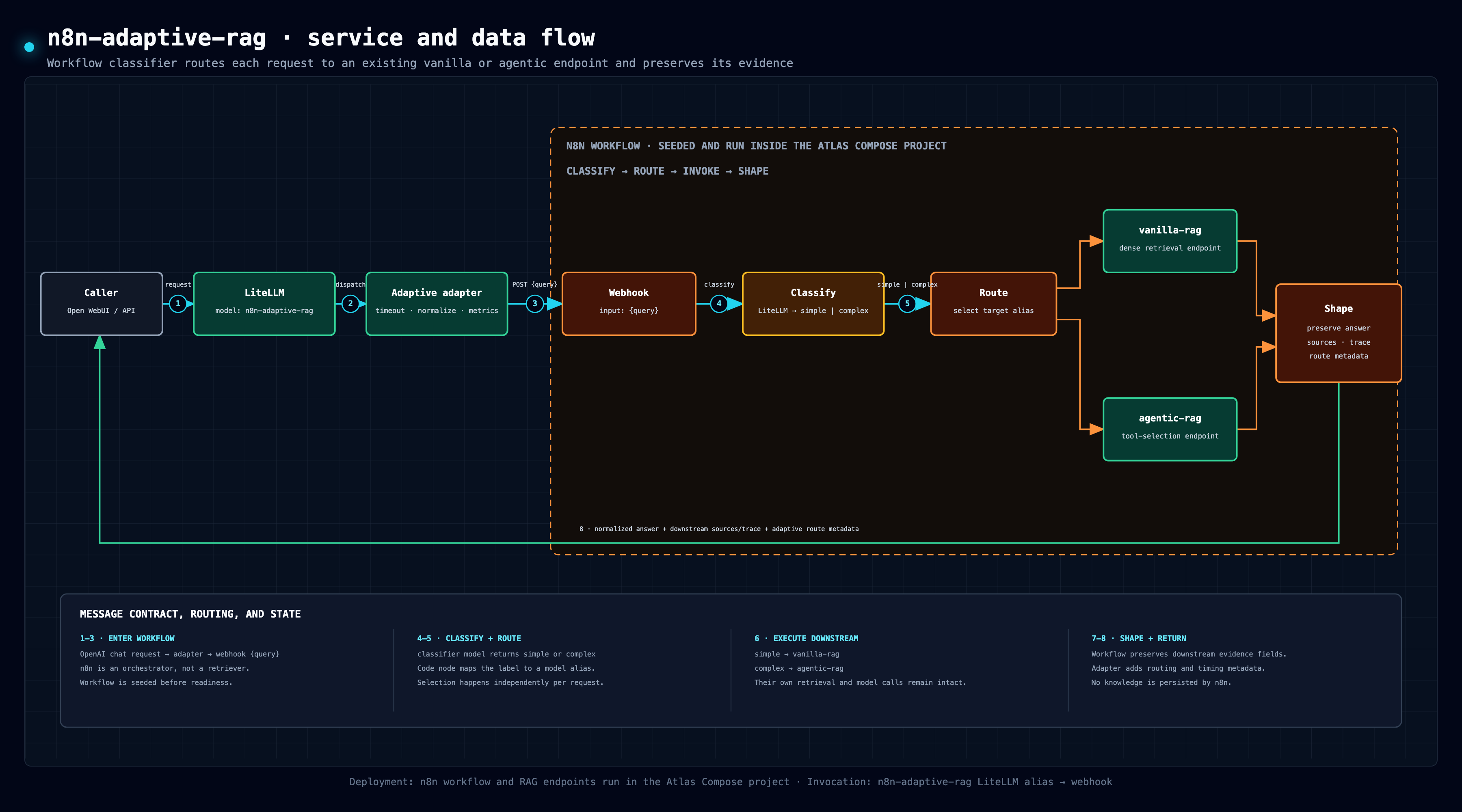Click 'preserve answer' text in Shape
Screen dimensions: 1462x812
pyautogui.click(x=1338, y=328)
